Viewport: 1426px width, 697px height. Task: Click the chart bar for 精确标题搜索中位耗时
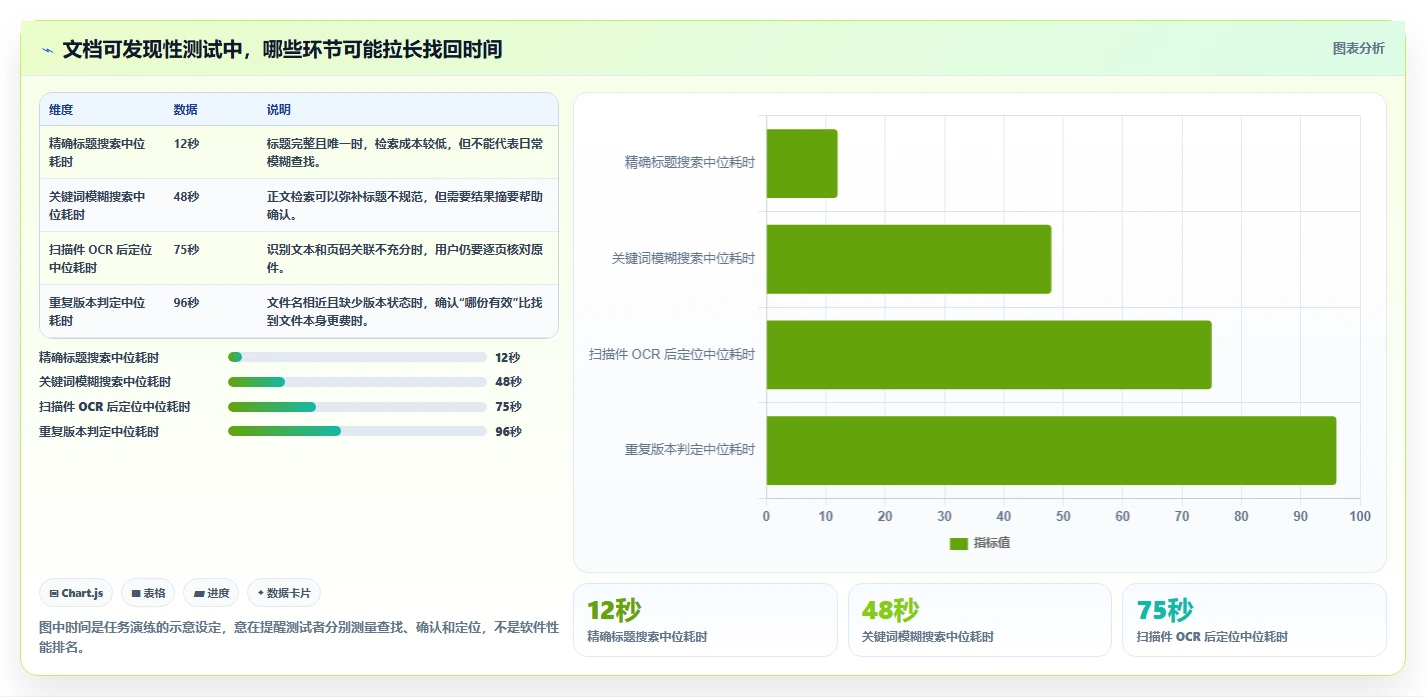801,163
